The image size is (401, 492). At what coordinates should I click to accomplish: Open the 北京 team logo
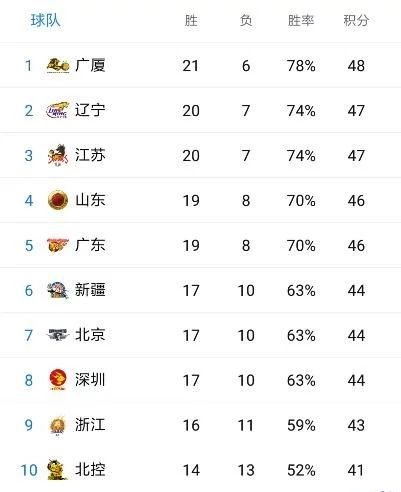58,335
